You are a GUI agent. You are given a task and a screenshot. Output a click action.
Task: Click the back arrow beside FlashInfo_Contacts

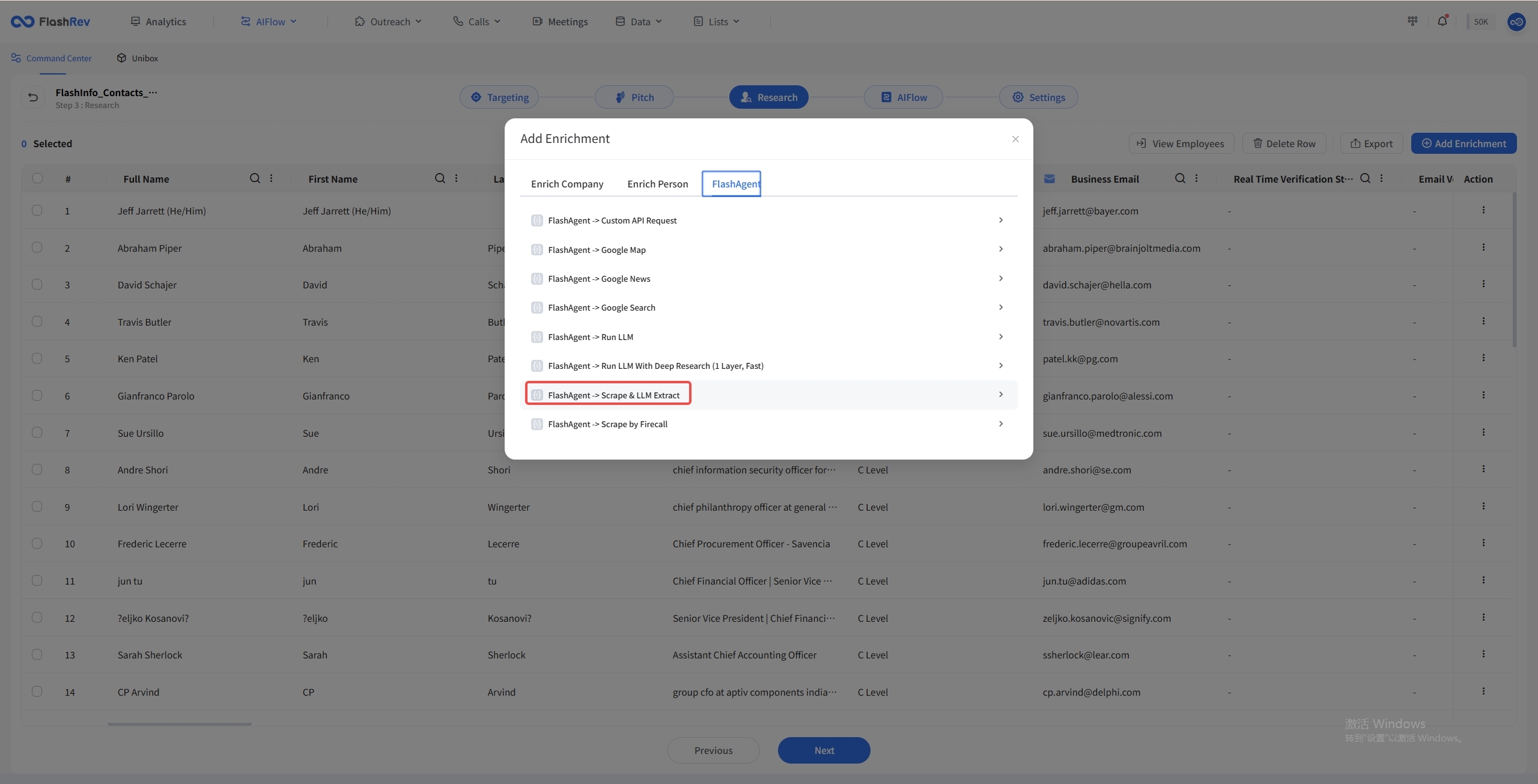(x=33, y=97)
